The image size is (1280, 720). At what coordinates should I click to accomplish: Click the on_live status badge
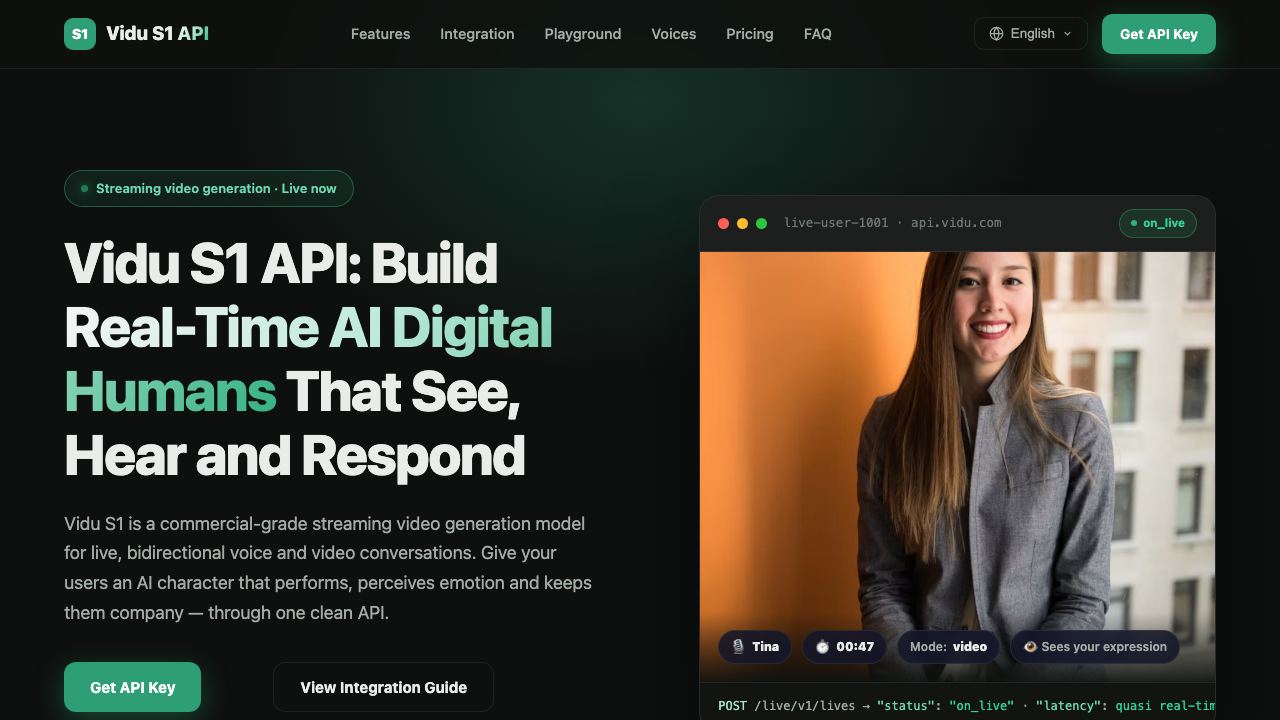coord(1158,223)
